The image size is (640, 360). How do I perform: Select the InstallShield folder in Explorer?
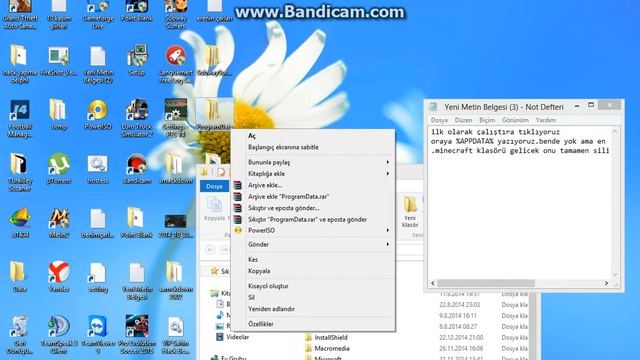[x=327, y=337]
